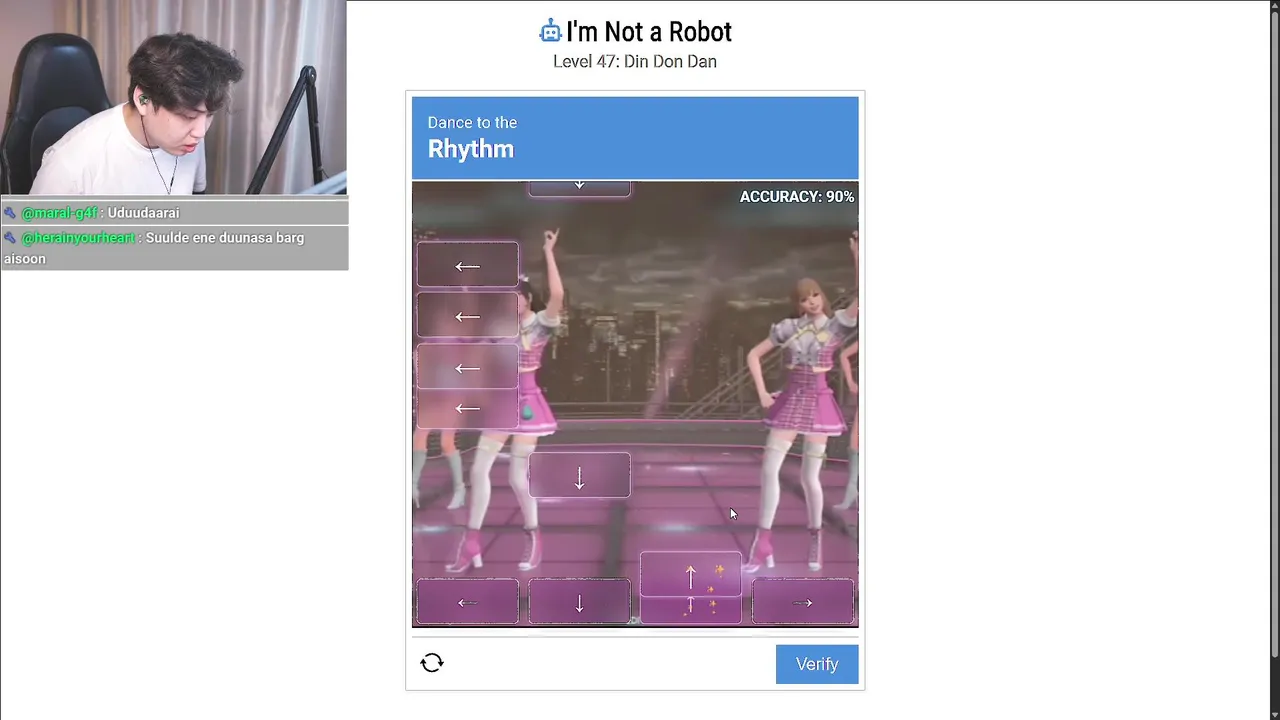The height and width of the screenshot is (720, 1280).
Task: Click the refresh captcha icon
Action: tap(432, 663)
